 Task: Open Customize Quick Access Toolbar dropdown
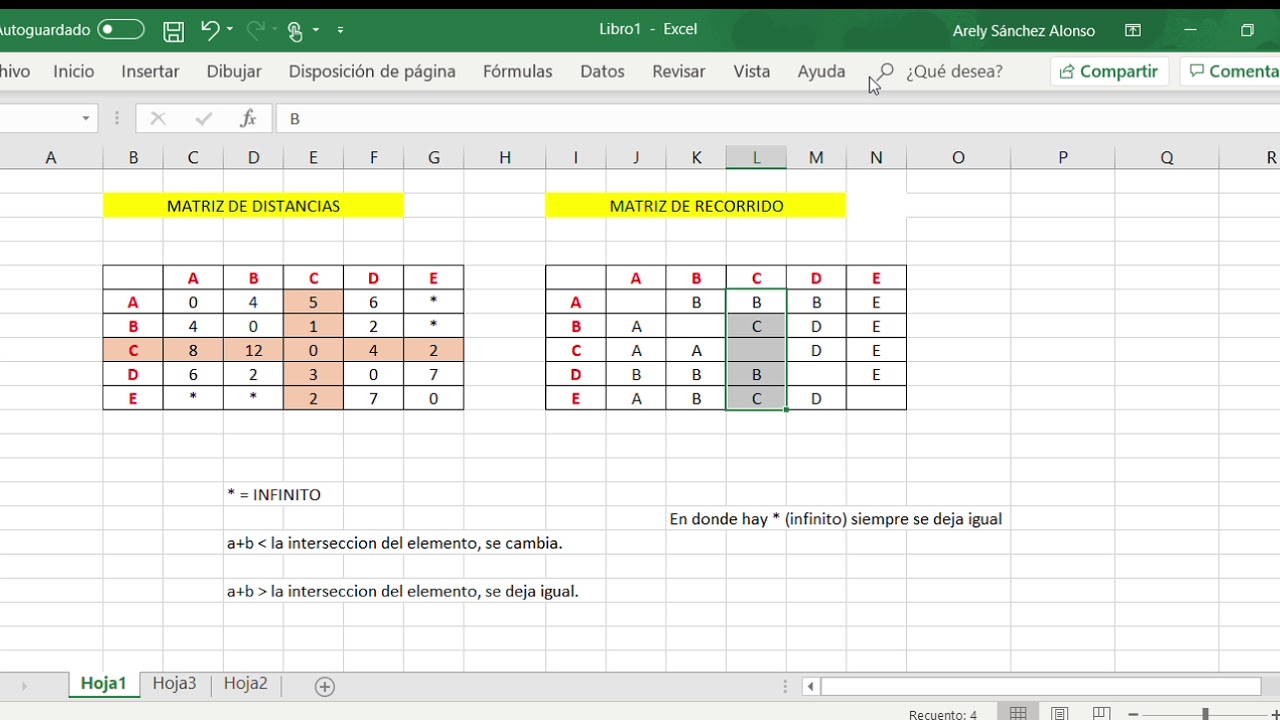340,31
